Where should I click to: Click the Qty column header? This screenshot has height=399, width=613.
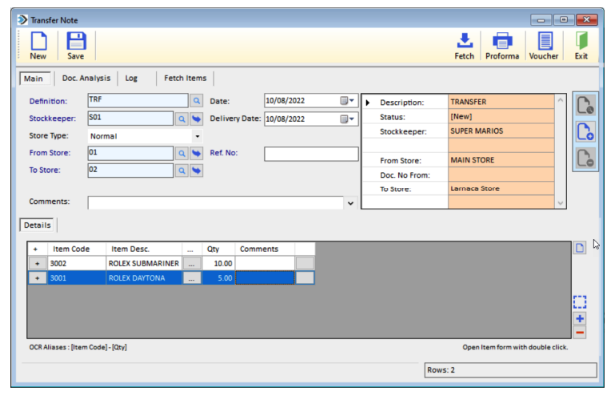(x=218, y=249)
